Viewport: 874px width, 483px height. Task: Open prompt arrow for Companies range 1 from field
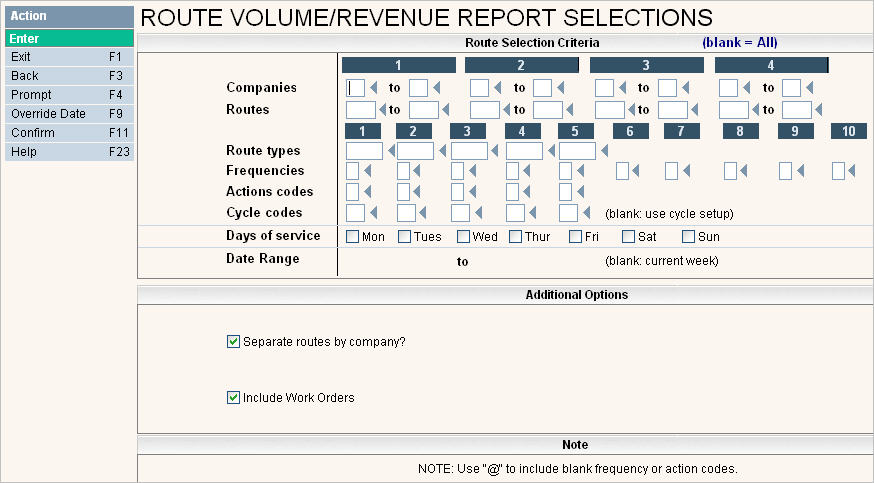373,87
